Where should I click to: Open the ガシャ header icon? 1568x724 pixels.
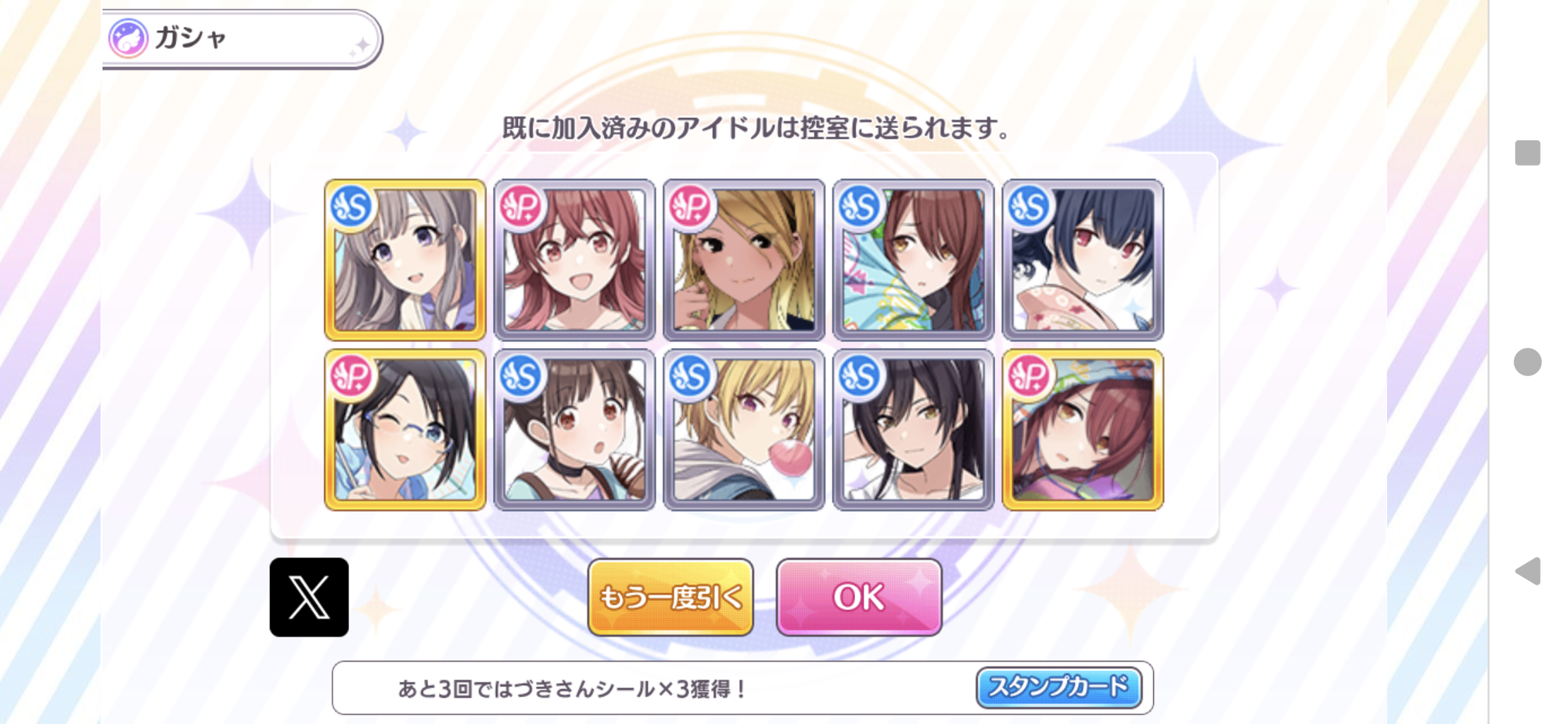[x=128, y=38]
